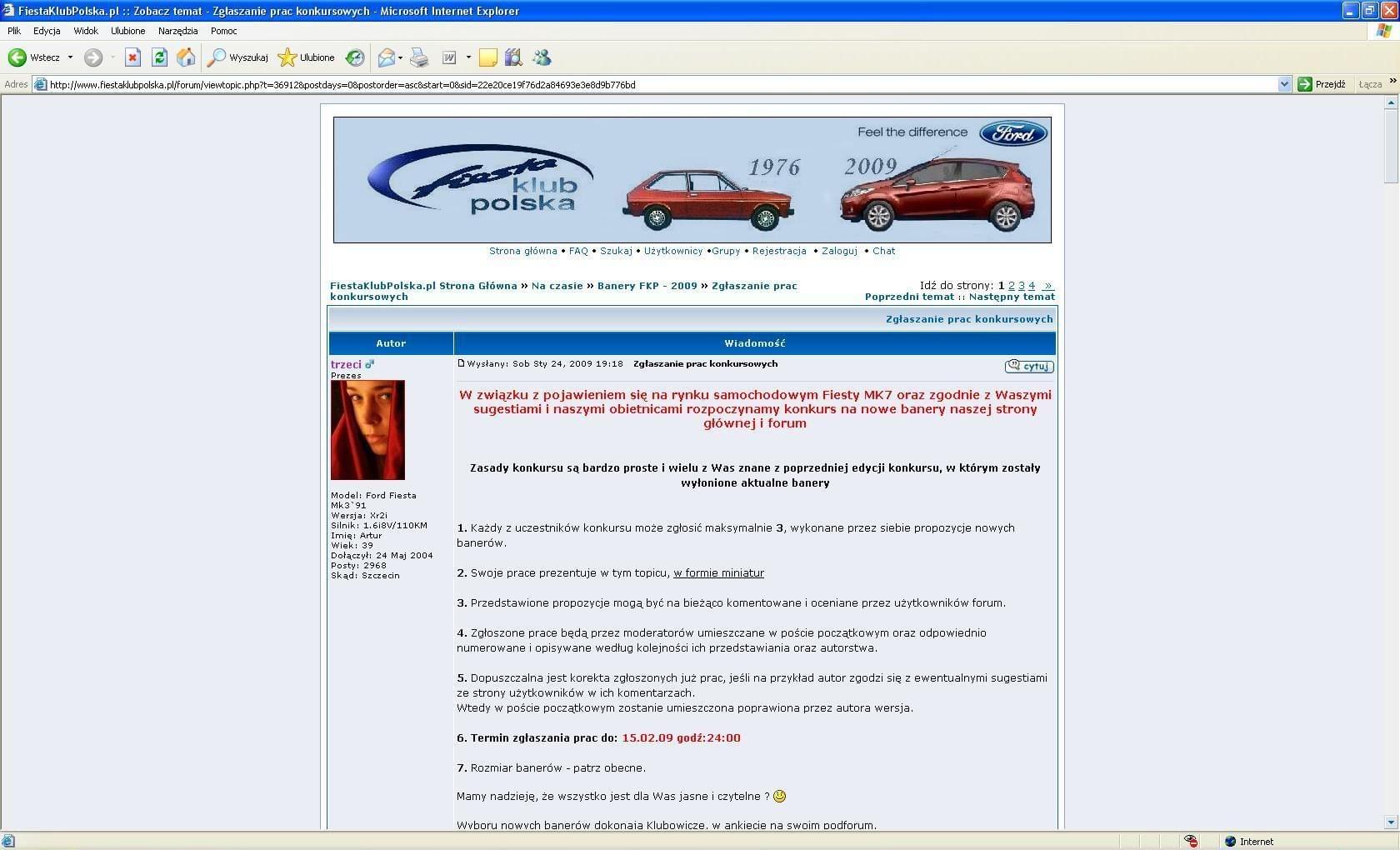Click the Poprzedni temat link

pos(909,297)
